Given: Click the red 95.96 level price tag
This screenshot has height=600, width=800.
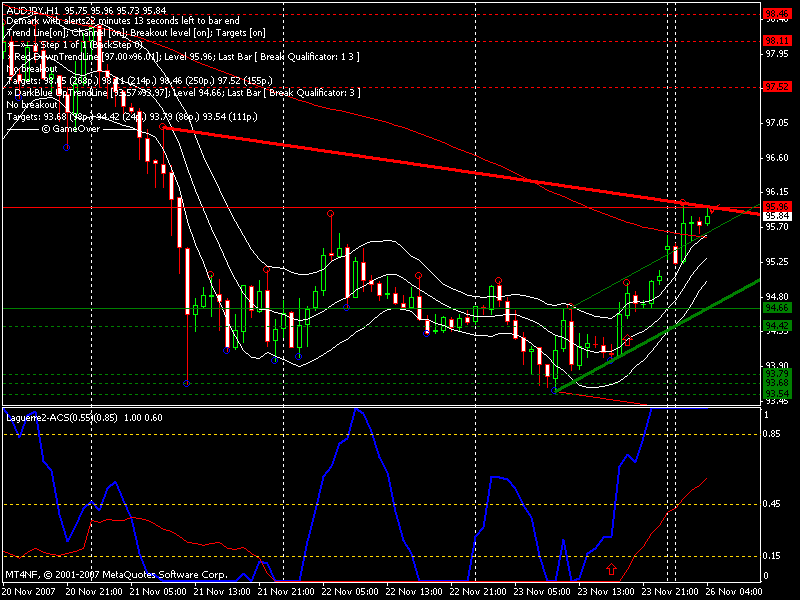Looking at the screenshot, I should [x=776, y=206].
